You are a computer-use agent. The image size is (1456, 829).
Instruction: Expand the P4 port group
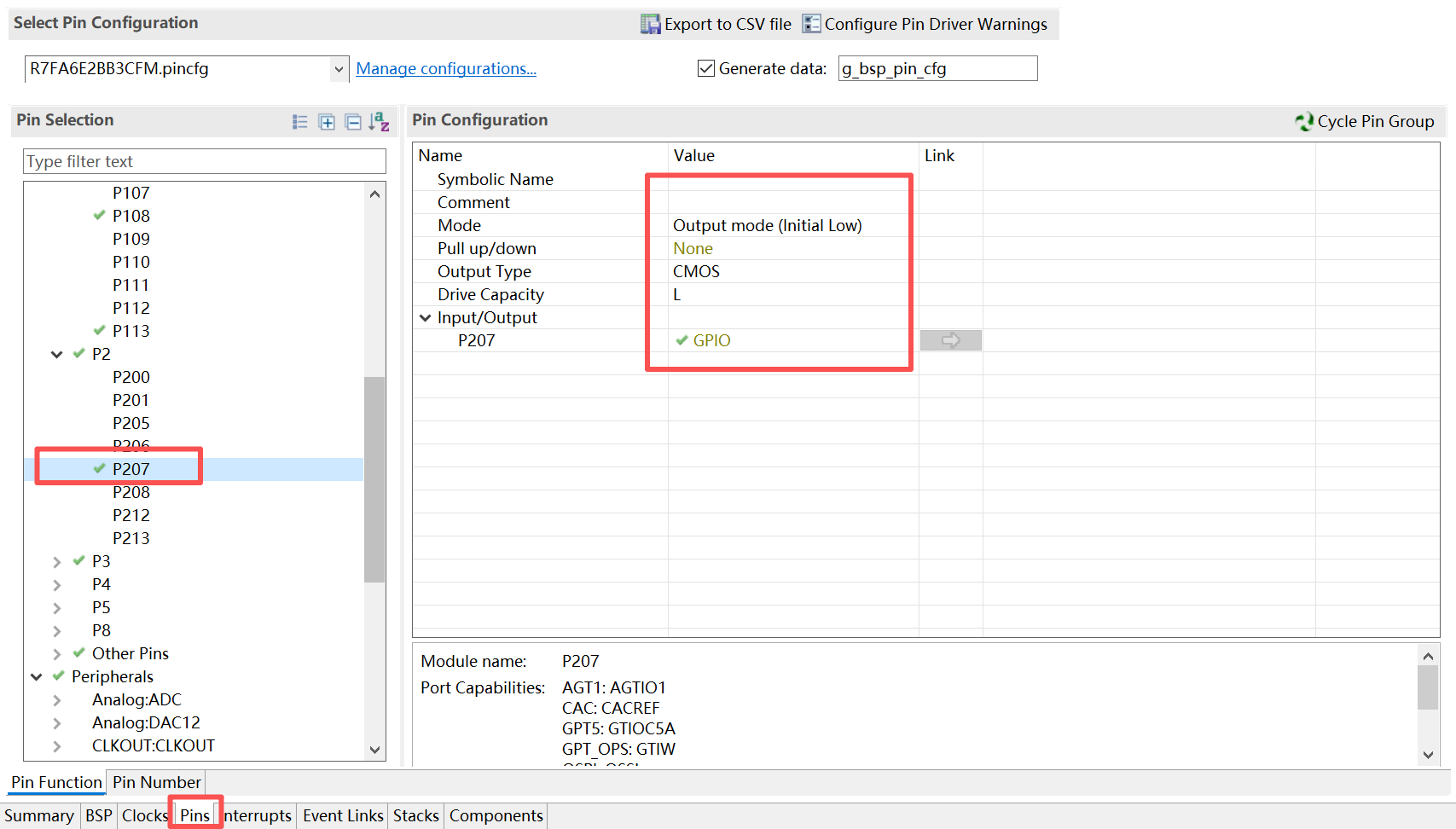pyautogui.click(x=57, y=584)
